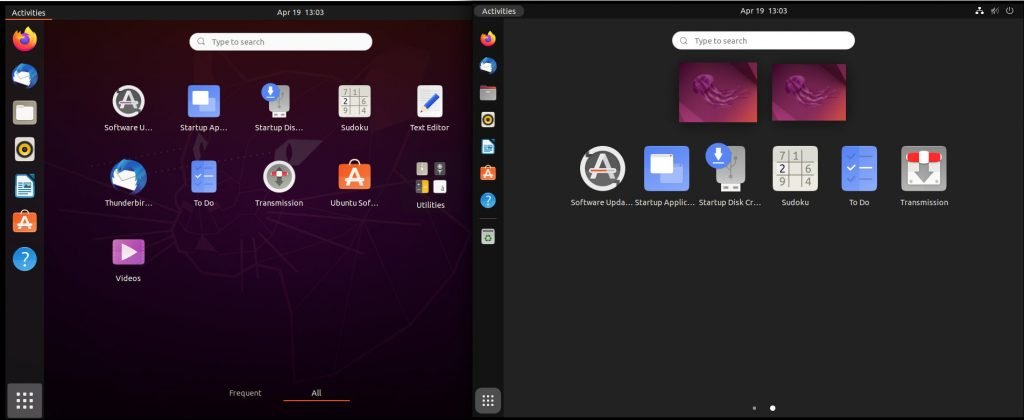Click Show Applications grid in the left desktop
This screenshot has width=1024, height=420.
coord(25,400)
